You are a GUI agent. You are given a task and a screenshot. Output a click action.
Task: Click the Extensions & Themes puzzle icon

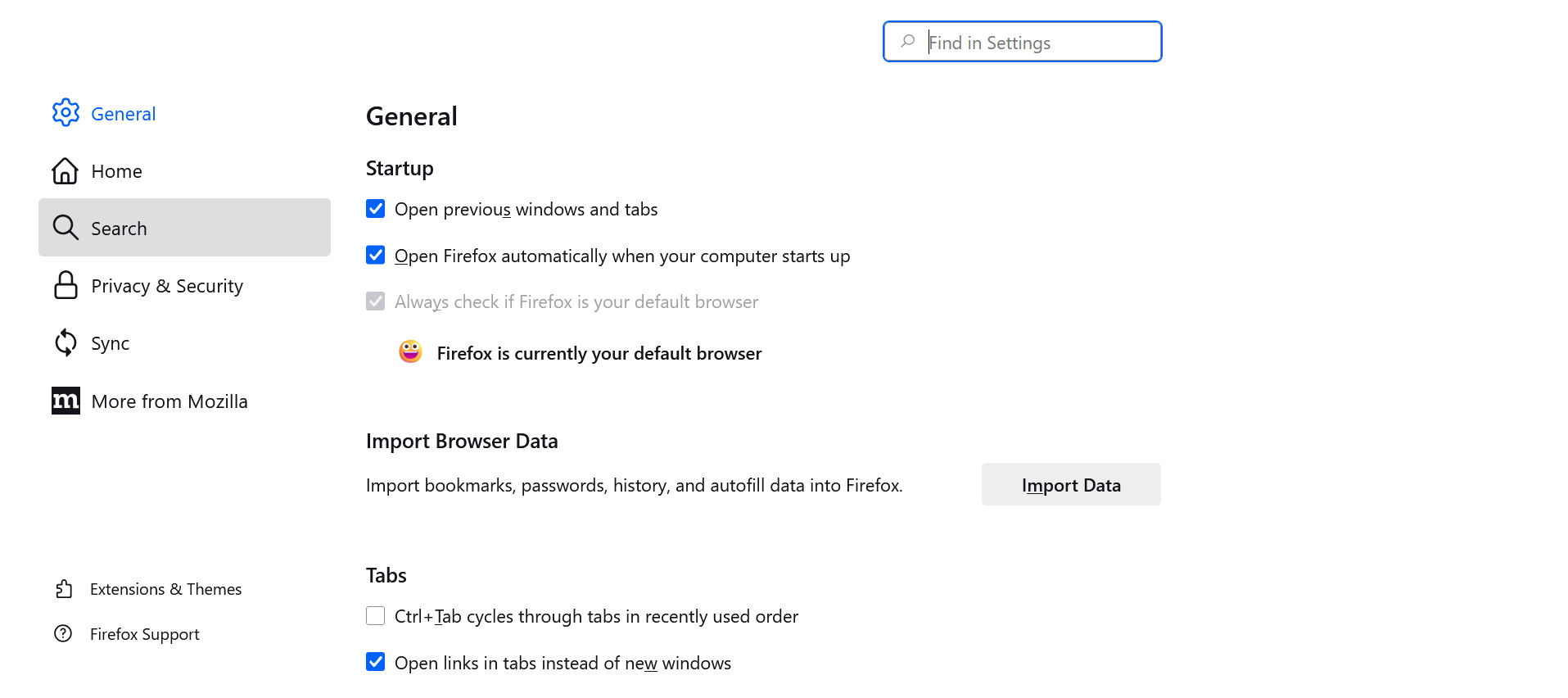64,589
